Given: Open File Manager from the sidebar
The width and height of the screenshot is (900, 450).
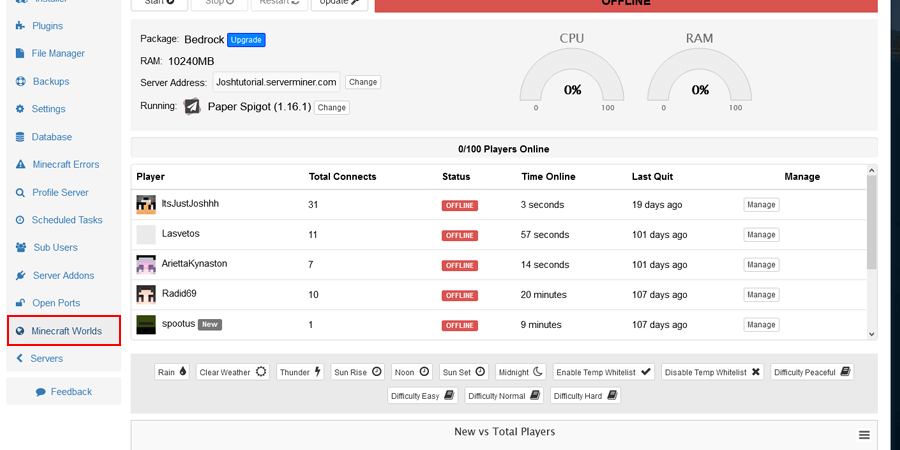Looking at the screenshot, I should point(58,53).
